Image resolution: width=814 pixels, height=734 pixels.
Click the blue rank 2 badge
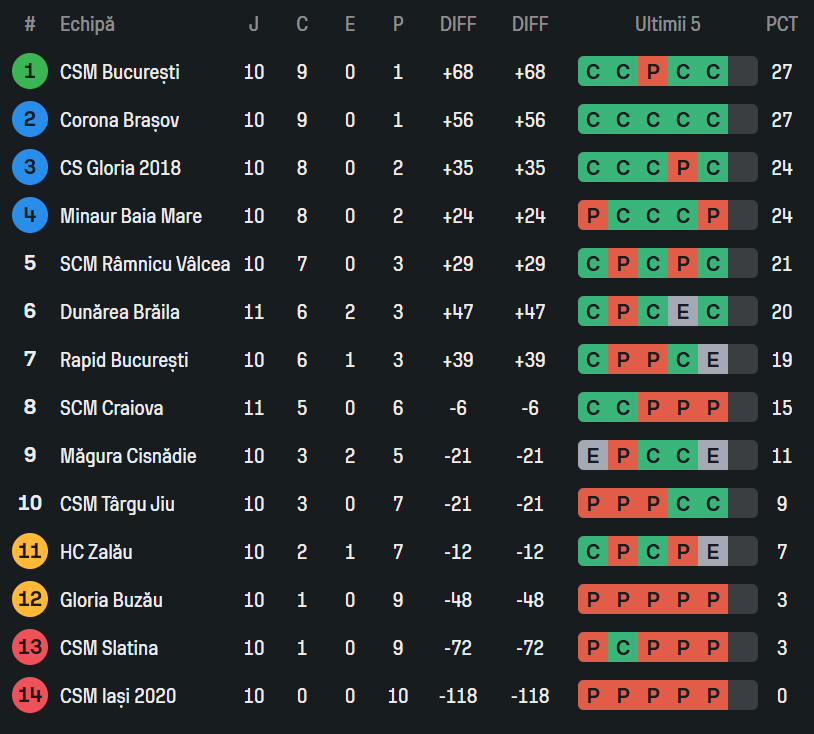tap(30, 120)
